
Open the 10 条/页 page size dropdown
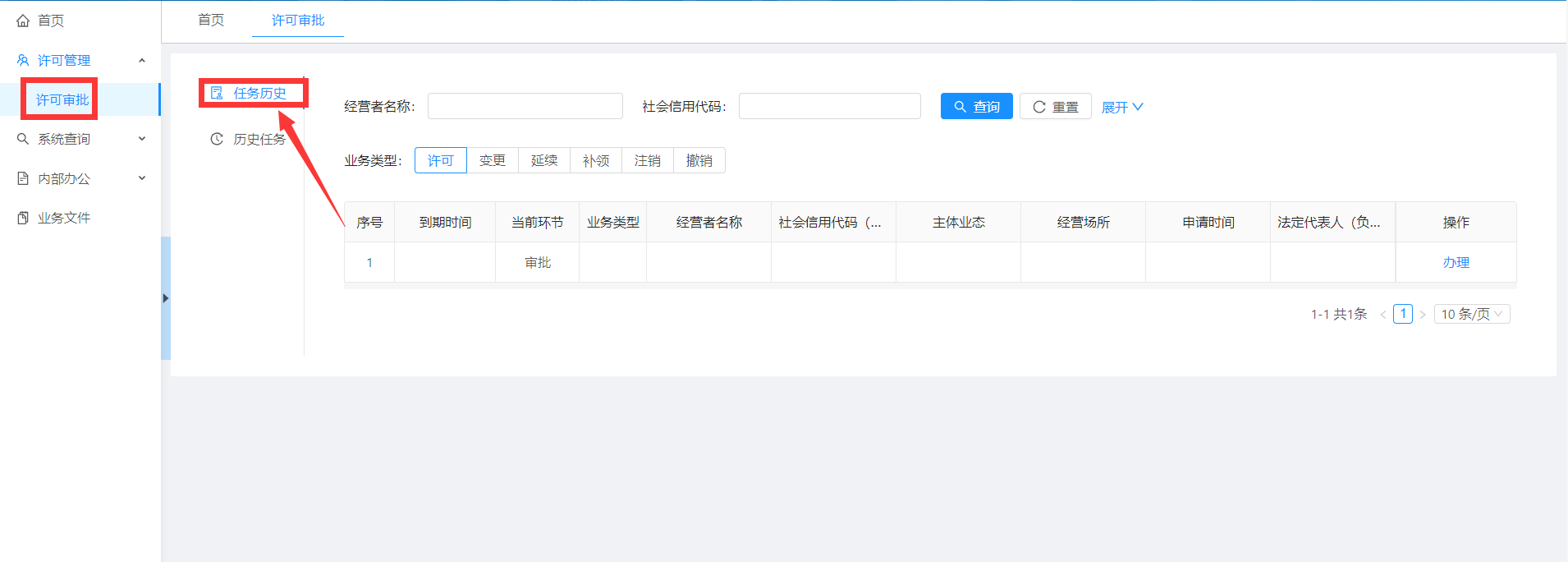(x=1471, y=314)
